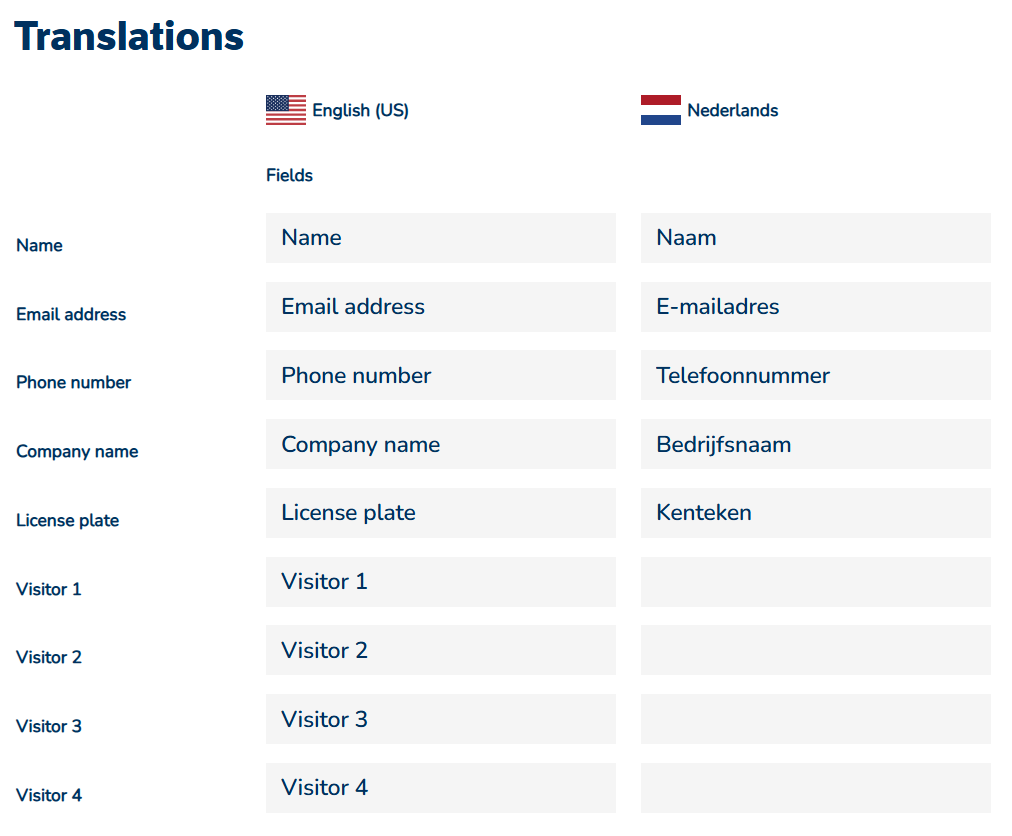Image resolution: width=1012 pixels, height=836 pixels.
Task: Focus empty Dutch field for Visitor 3
Action: [x=815, y=719]
